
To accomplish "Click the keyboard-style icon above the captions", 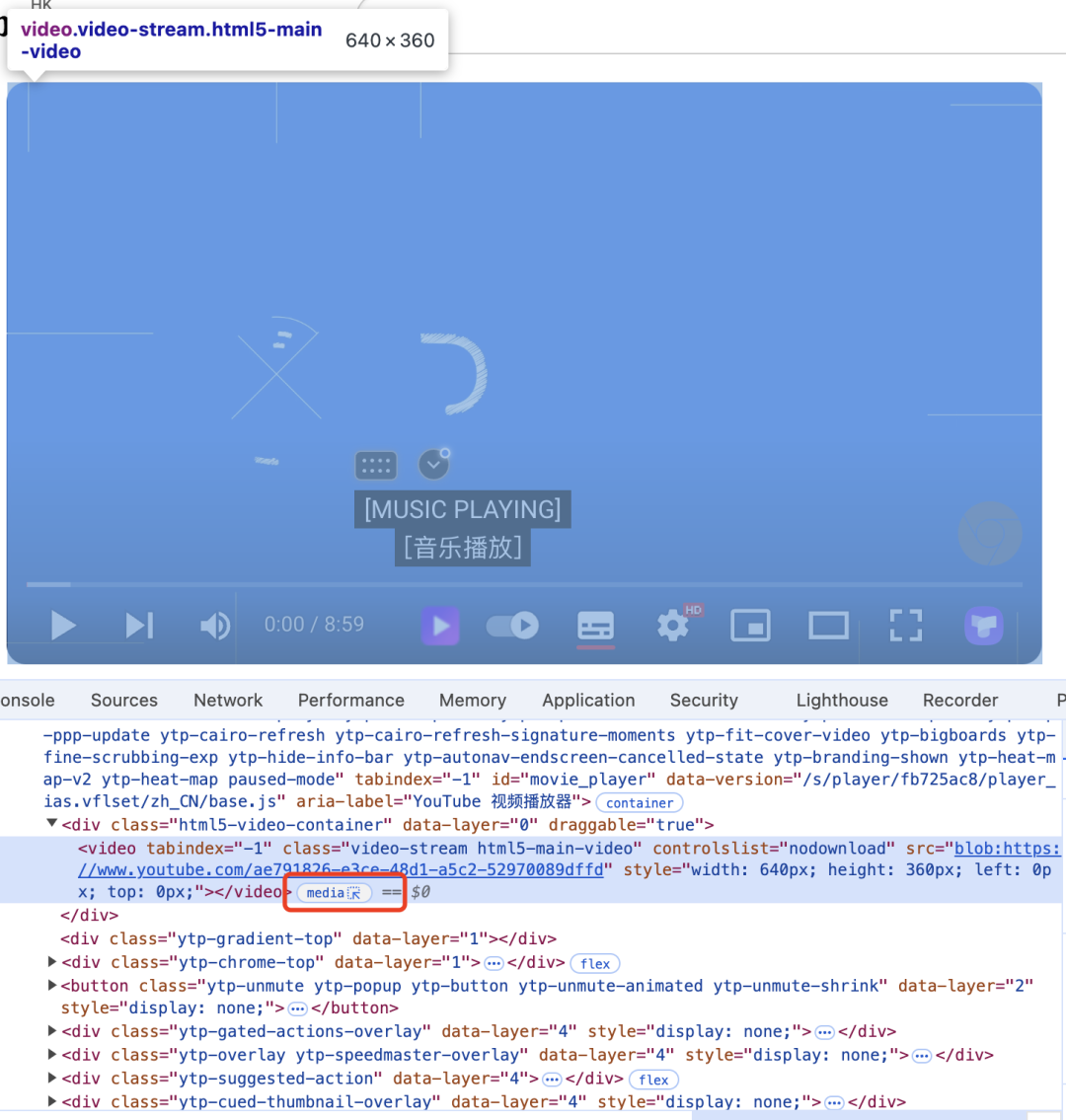I will pyautogui.click(x=376, y=466).
